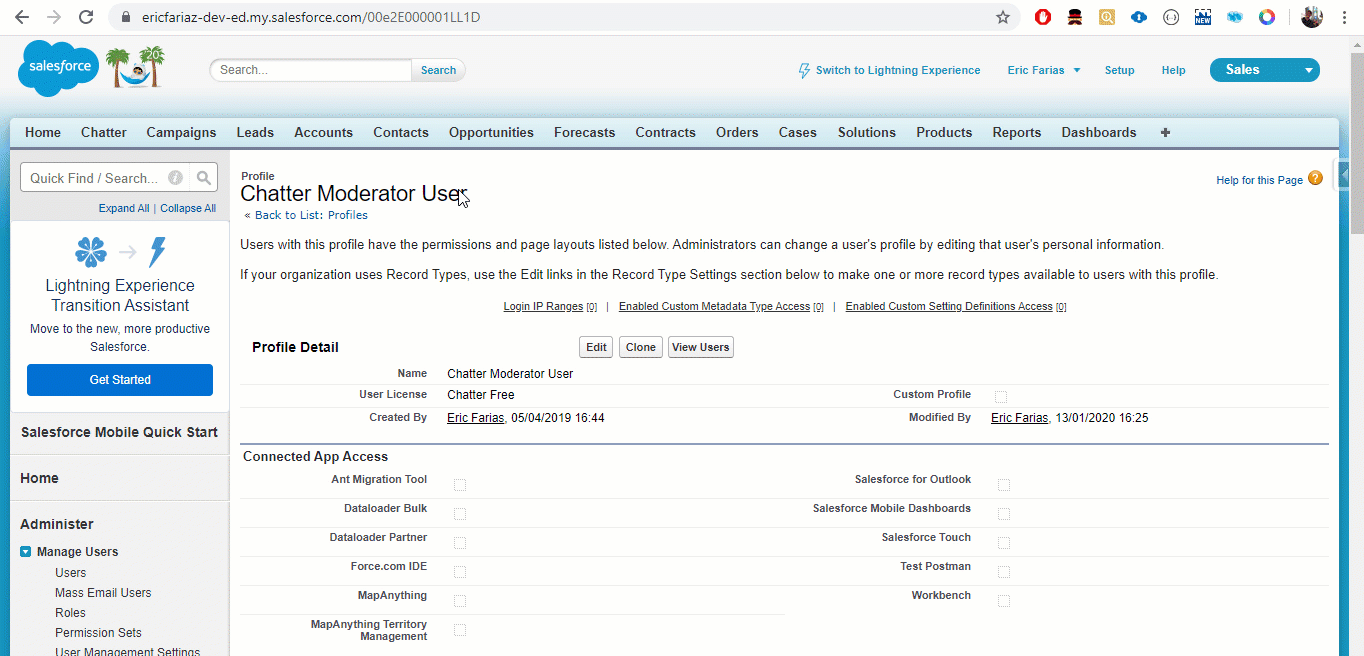
Task: Open the Home tab
Action: 43,132
